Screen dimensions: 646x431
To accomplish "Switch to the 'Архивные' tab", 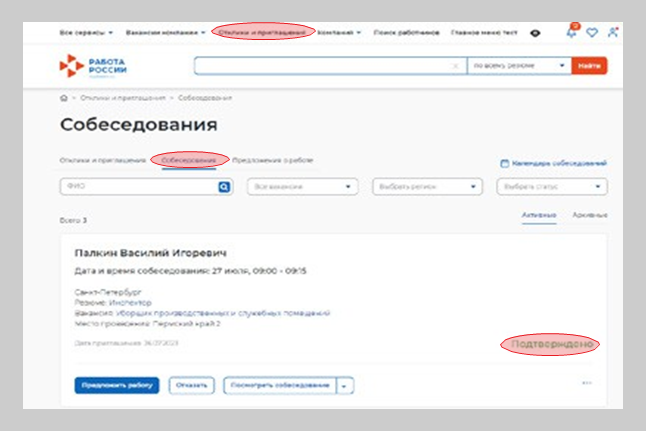I will tap(590, 215).
